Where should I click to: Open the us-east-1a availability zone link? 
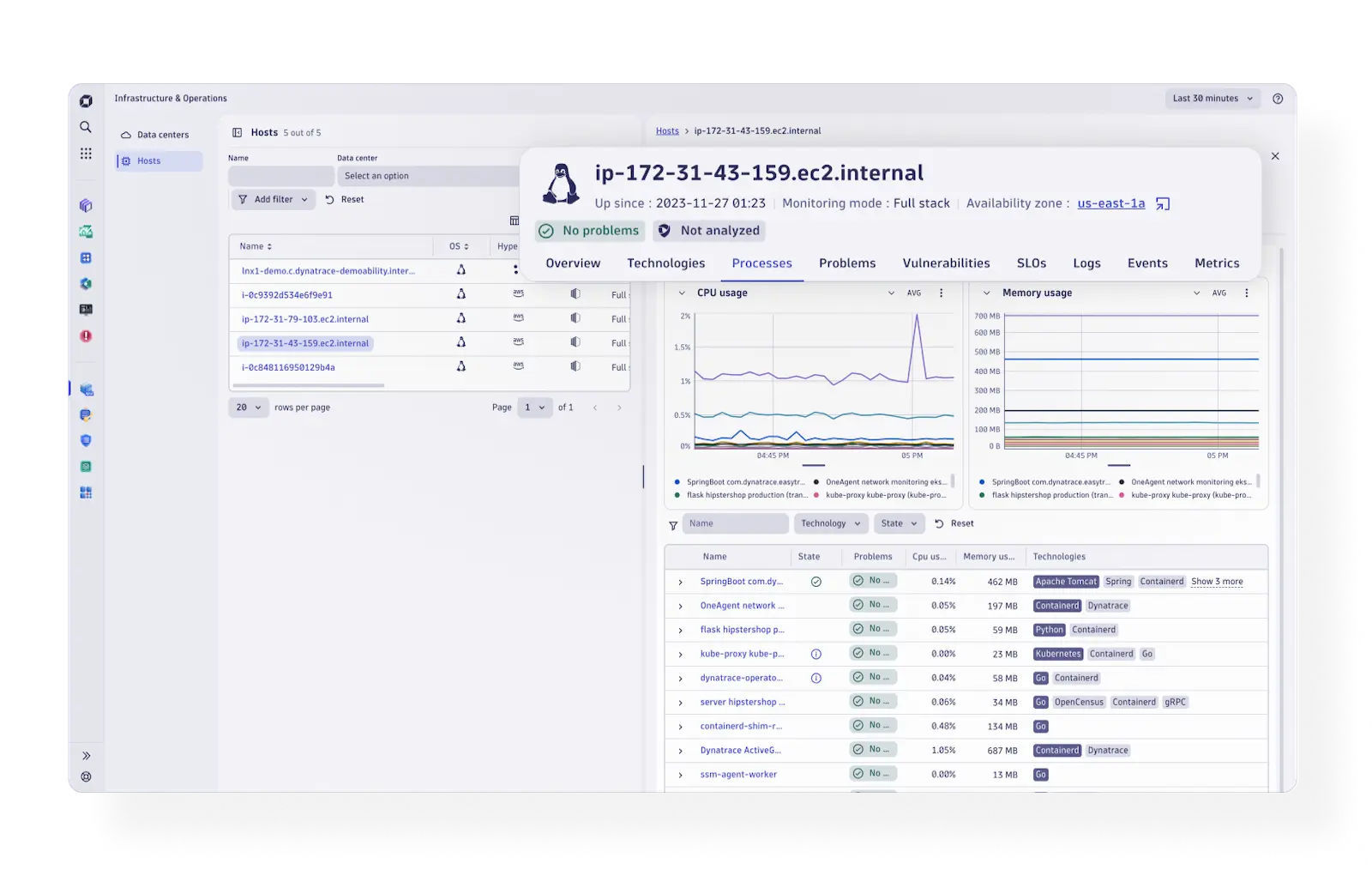1110,203
